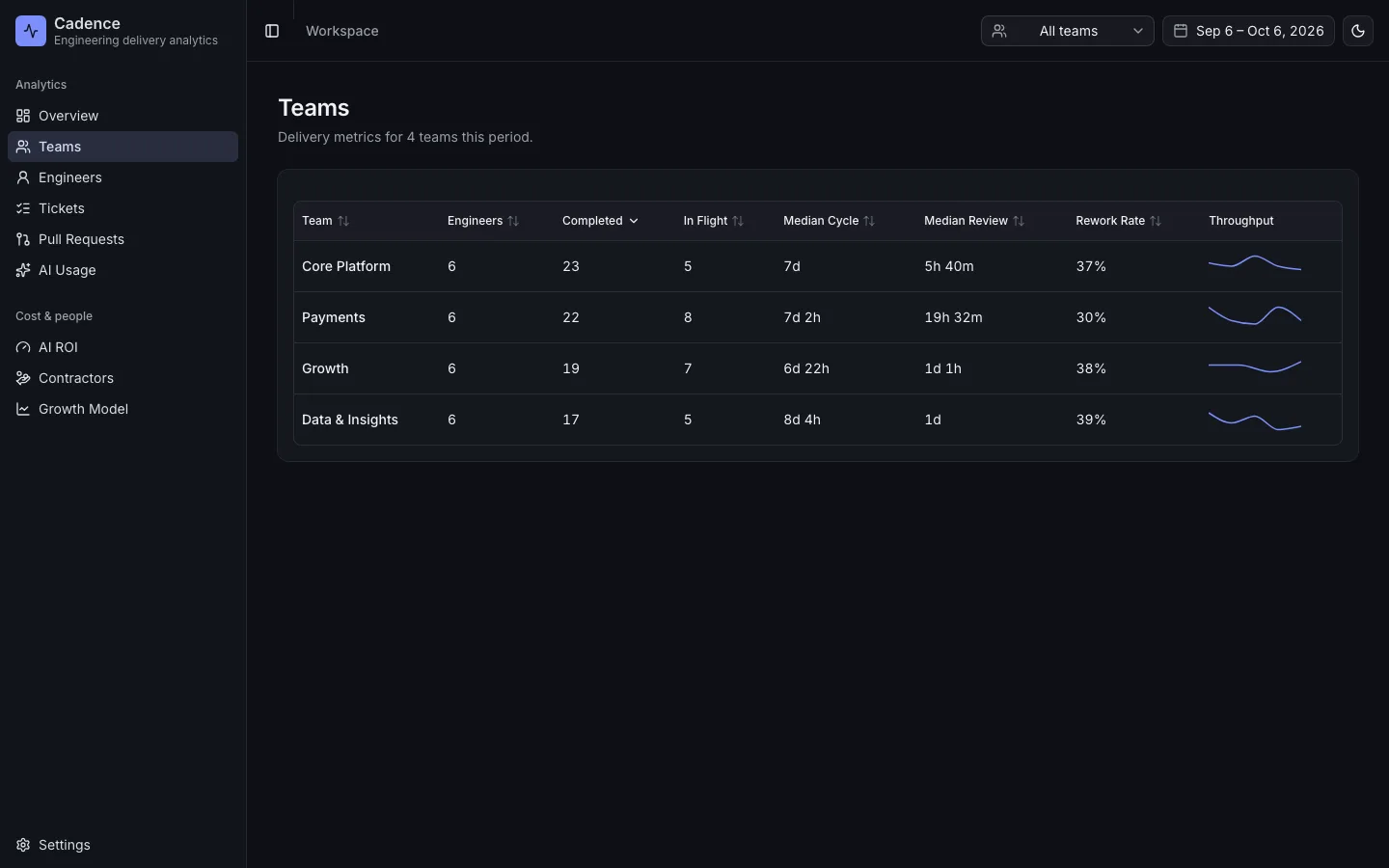Click the Growth Model chart icon

[x=23, y=409]
